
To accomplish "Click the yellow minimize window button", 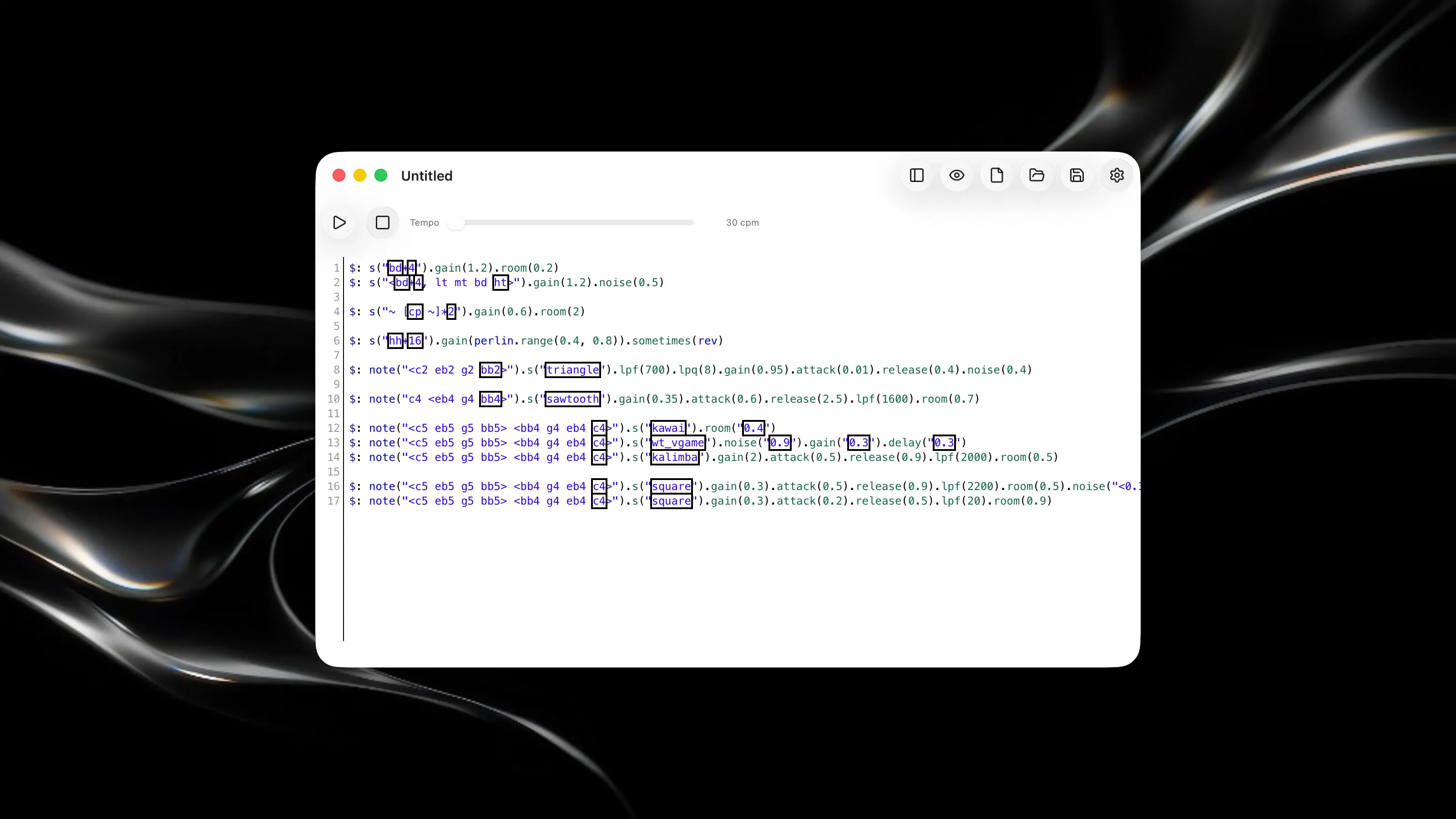I will tap(360, 175).
